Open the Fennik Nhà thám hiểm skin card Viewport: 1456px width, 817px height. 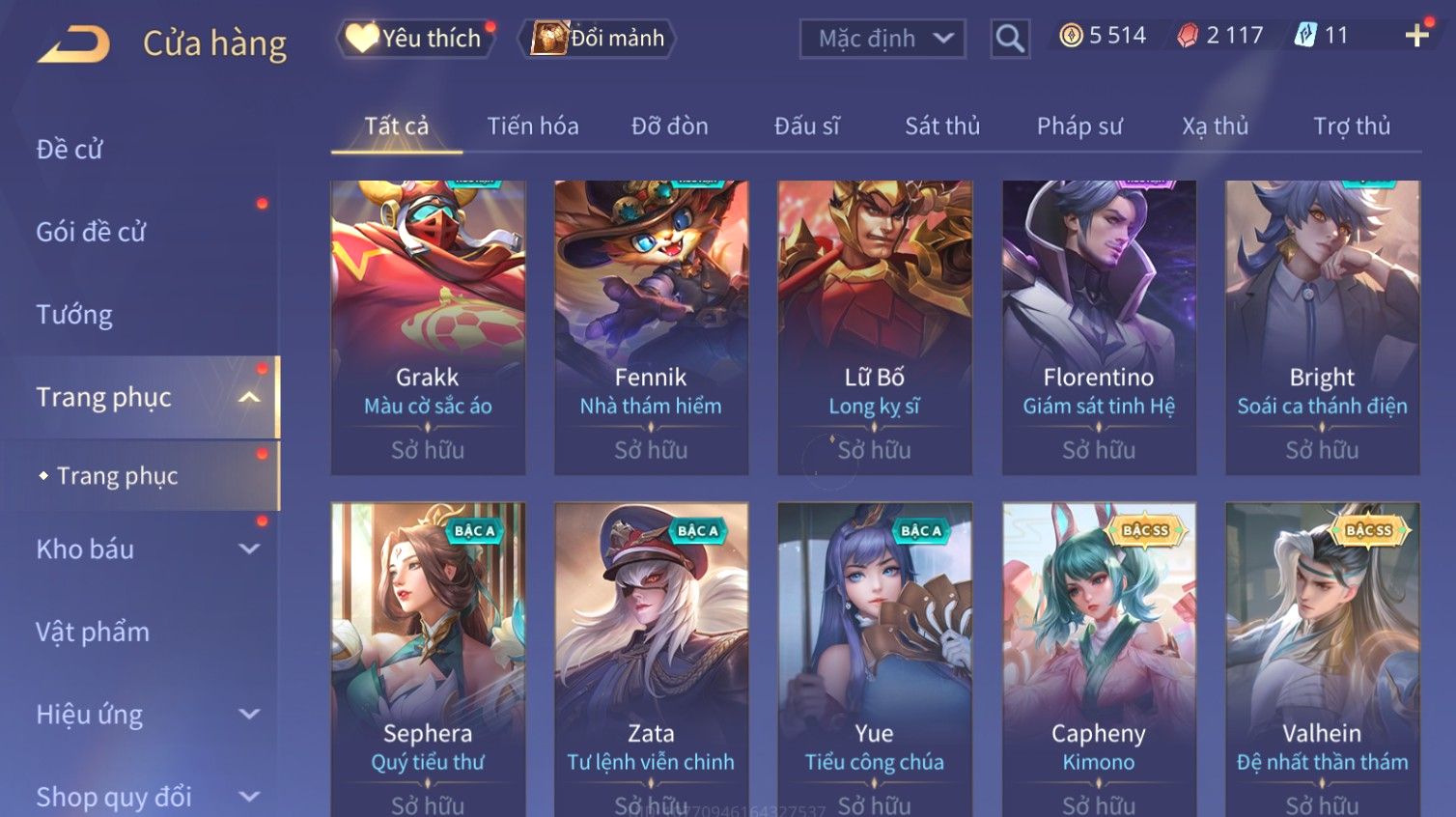point(651,327)
